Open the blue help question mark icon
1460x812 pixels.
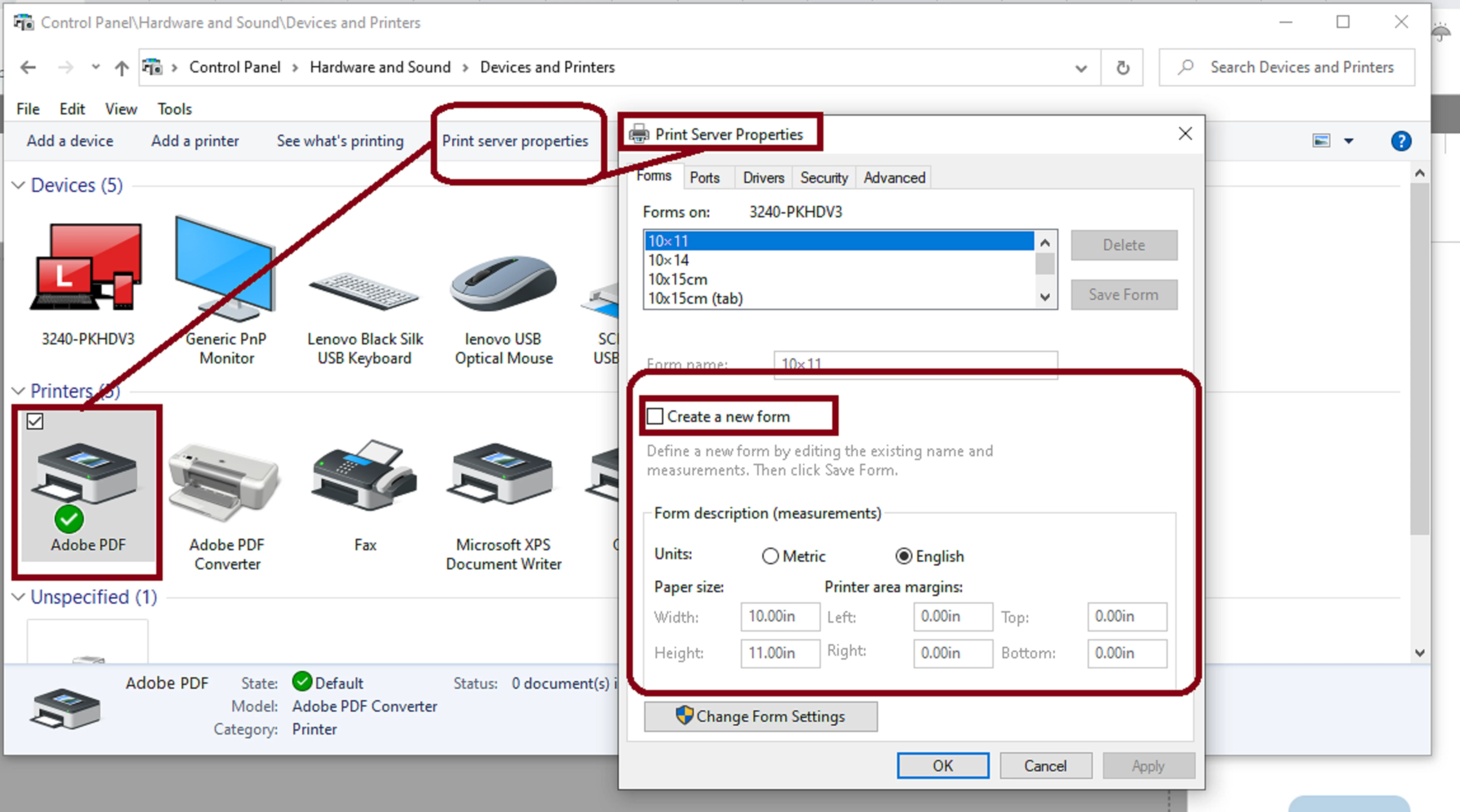tap(1401, 141)
